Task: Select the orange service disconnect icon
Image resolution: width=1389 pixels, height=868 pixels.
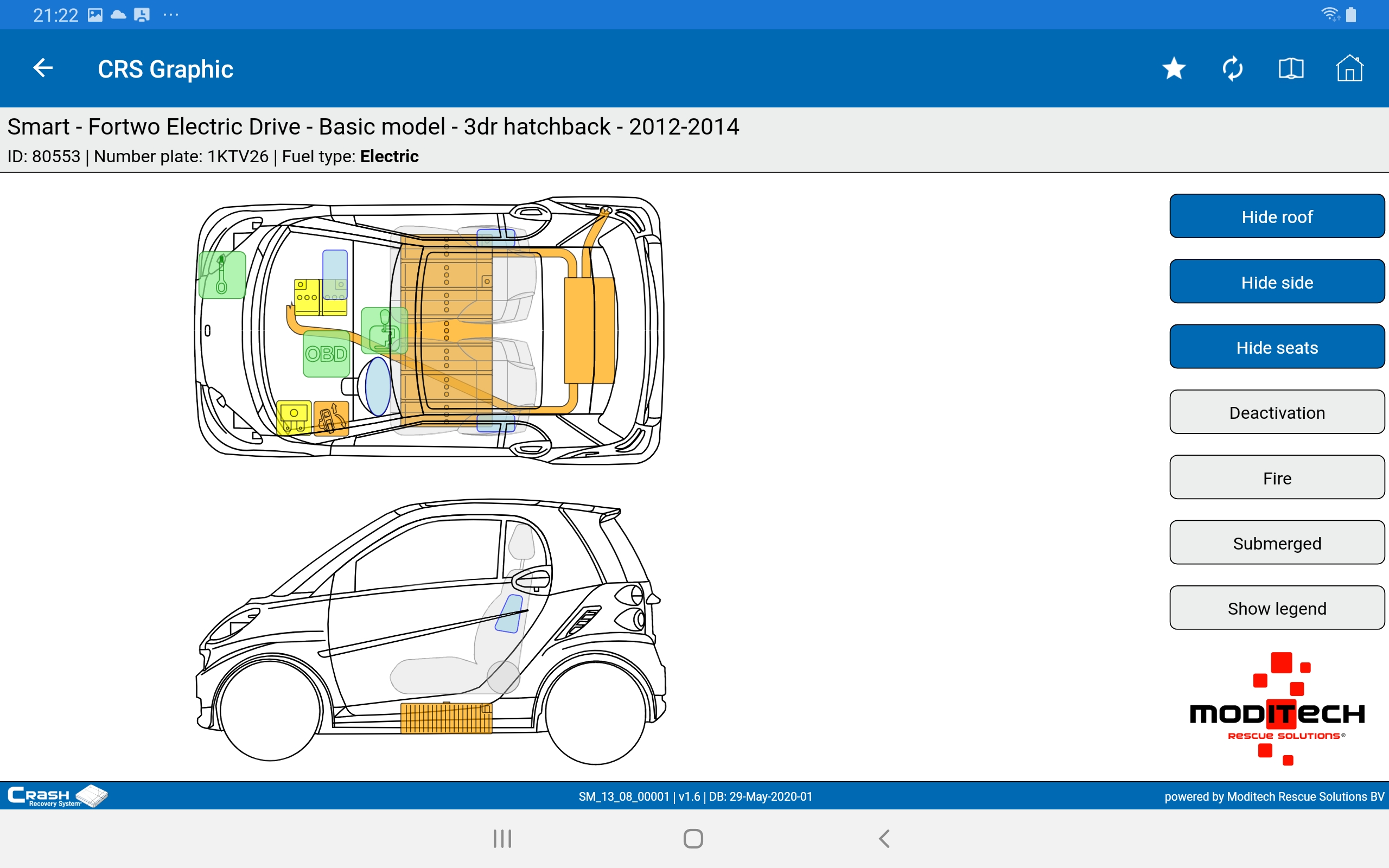Action: (331, 418)
